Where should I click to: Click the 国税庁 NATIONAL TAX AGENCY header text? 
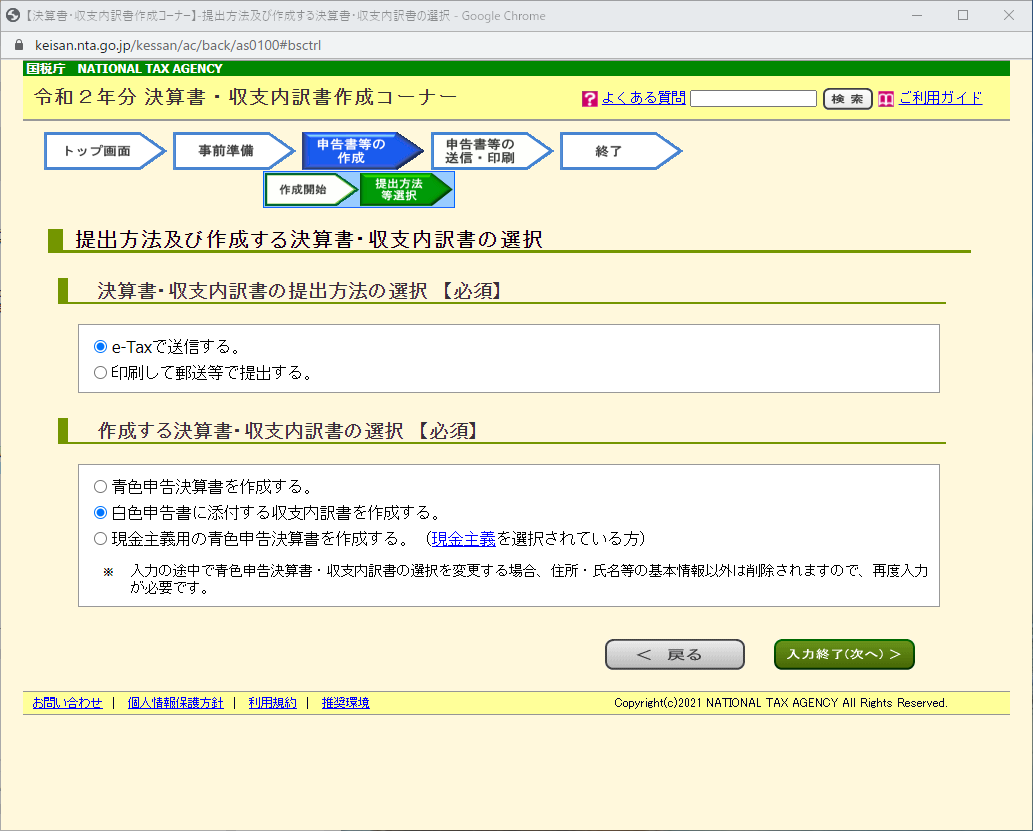(125, 69)
